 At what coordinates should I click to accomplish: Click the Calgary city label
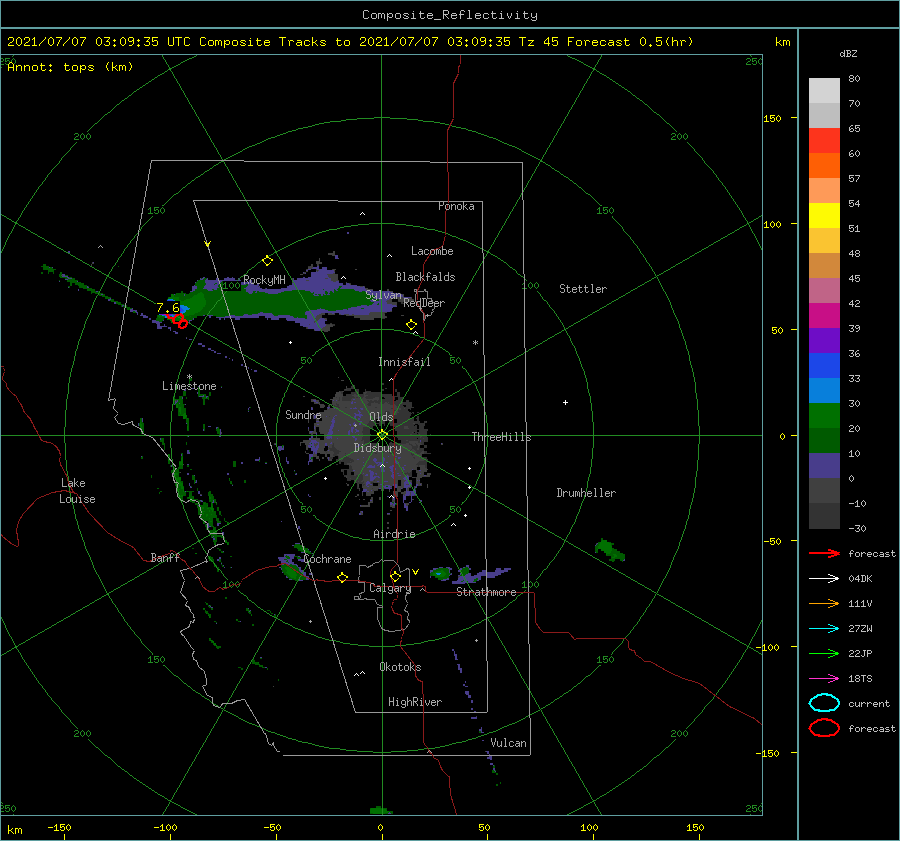(x=390, y=588)
